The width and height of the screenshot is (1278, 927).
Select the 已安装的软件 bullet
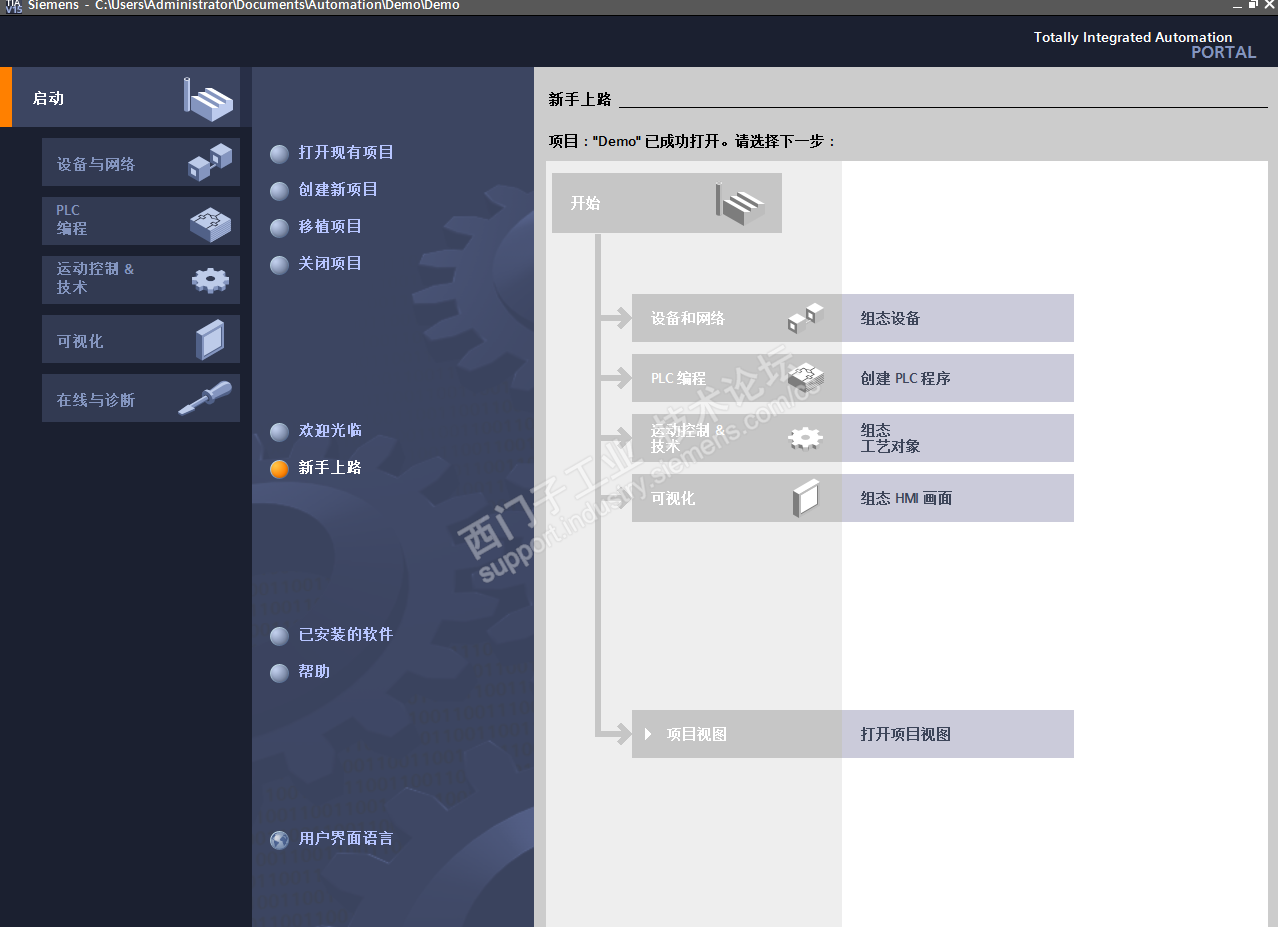(x=280, y=636)
